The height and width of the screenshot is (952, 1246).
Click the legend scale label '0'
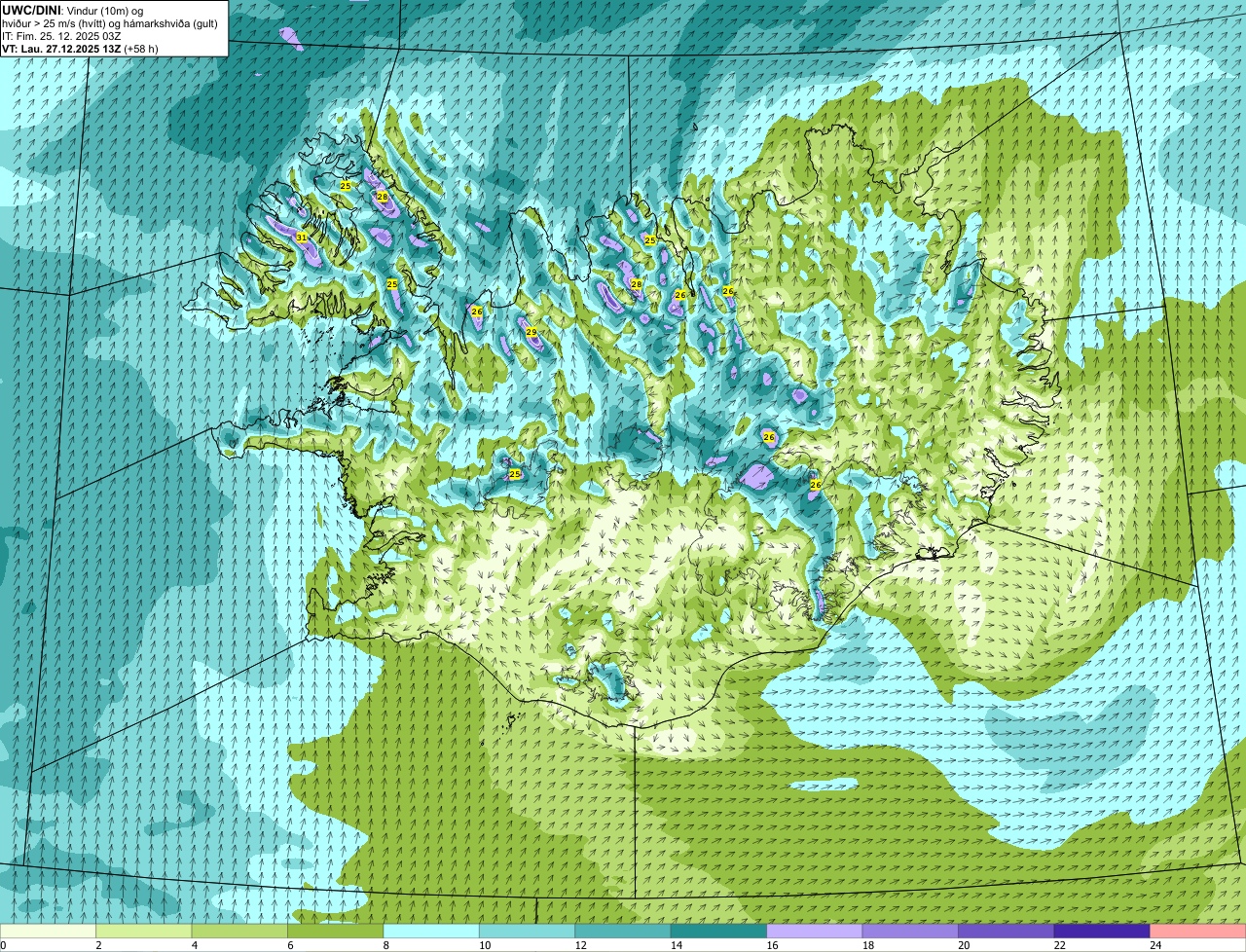[3, 944]
